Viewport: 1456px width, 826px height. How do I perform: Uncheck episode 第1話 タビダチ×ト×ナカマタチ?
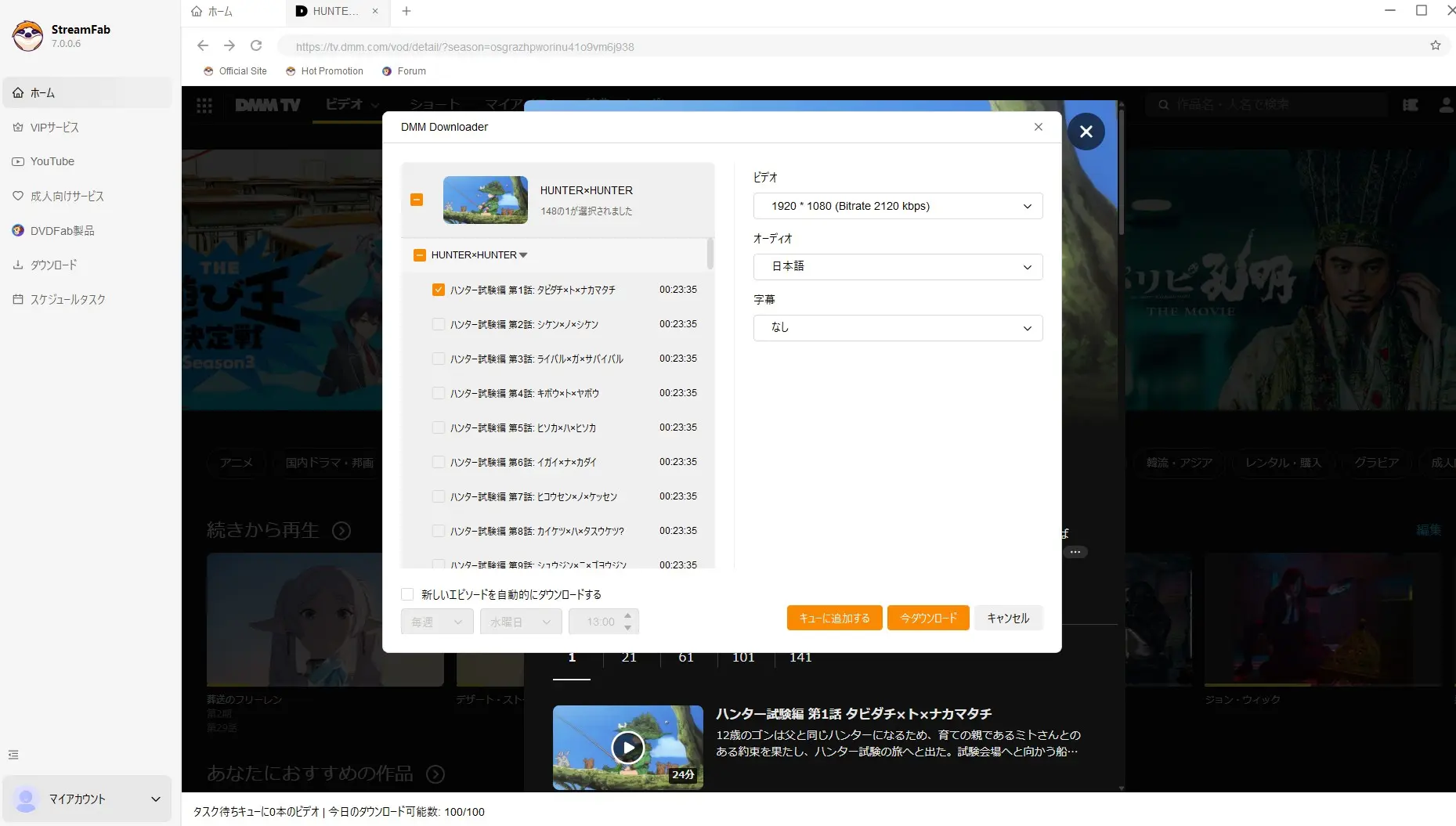click(x=438, y=290)
